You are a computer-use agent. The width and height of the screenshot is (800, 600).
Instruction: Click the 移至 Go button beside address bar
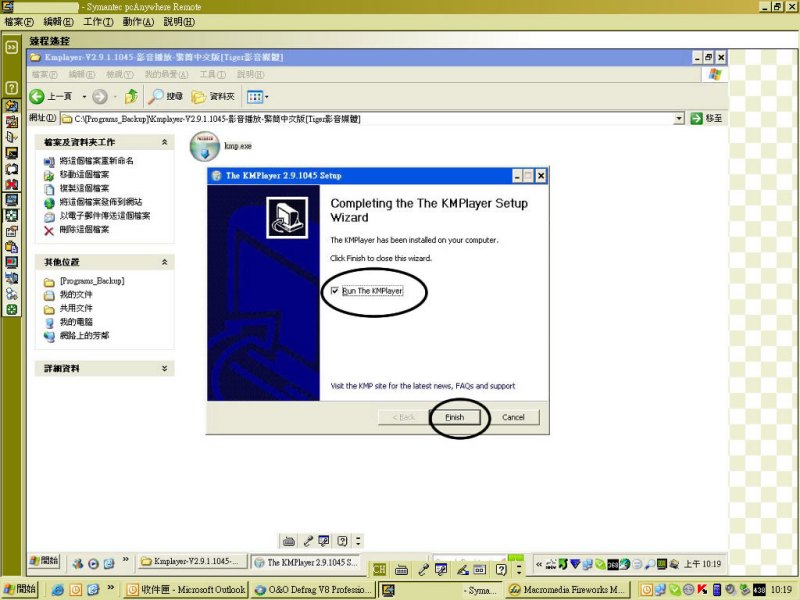click(x=706, y=118)
